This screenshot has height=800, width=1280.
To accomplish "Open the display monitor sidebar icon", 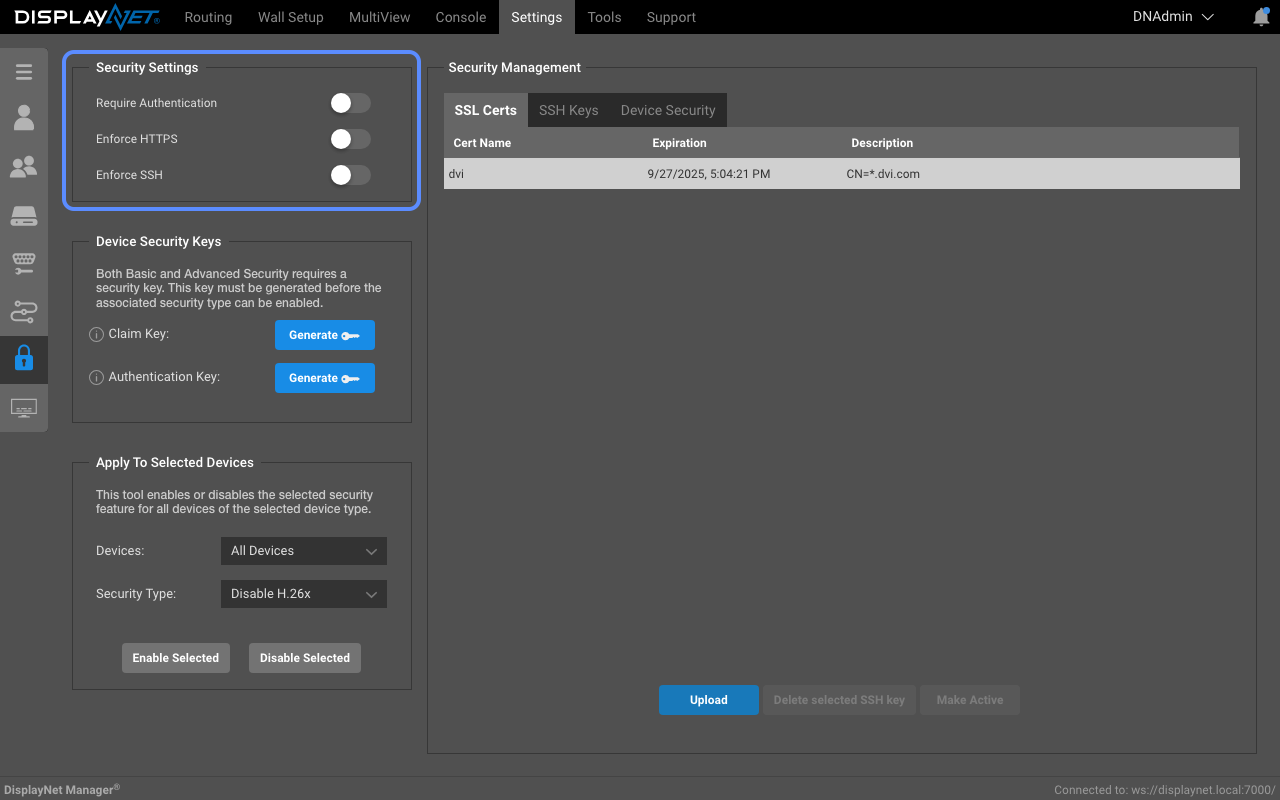I will [24, 408].
